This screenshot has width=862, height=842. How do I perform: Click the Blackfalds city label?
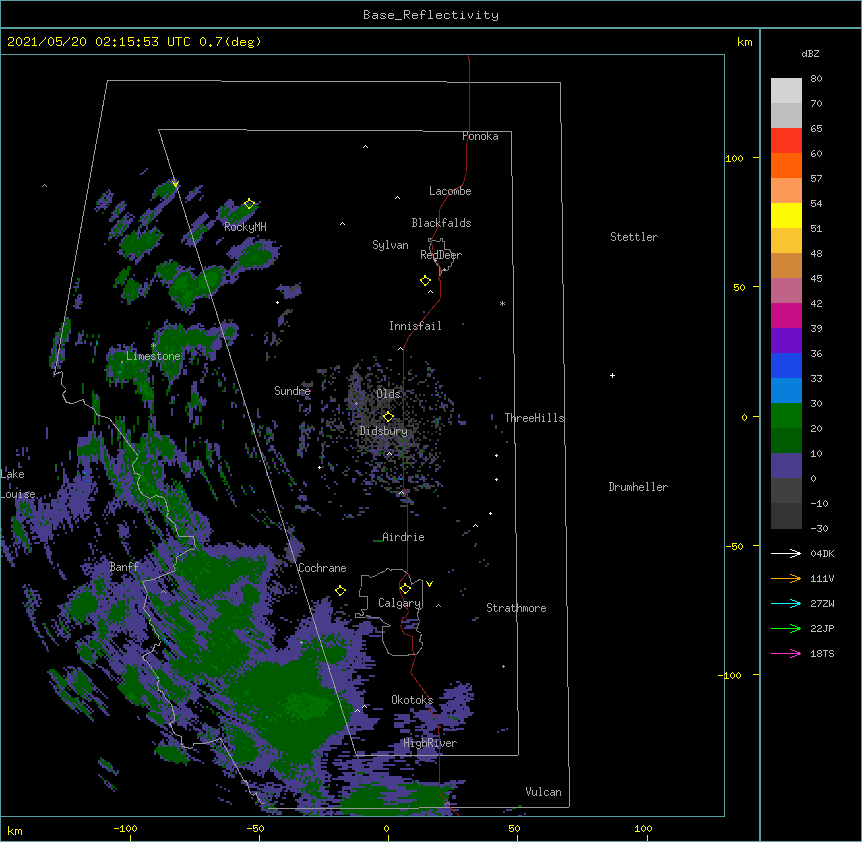441,223
